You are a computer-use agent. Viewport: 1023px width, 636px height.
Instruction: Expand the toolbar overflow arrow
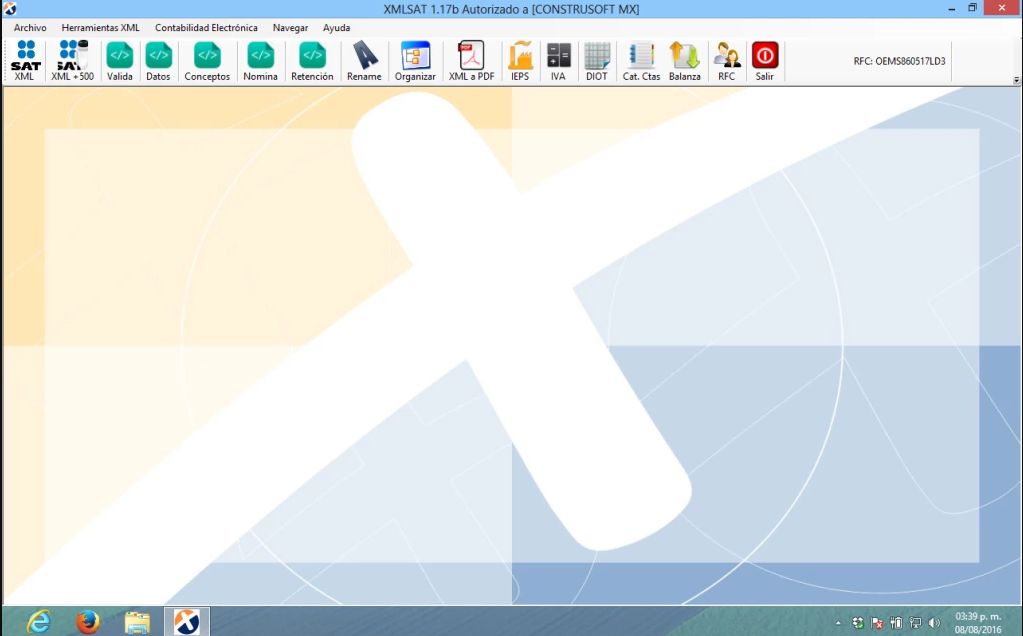(1016, 80)
